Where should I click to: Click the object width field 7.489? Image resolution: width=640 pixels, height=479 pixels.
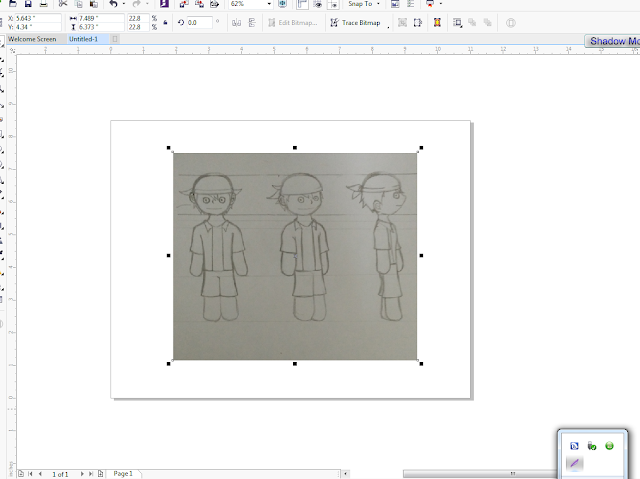pos(101,18)
